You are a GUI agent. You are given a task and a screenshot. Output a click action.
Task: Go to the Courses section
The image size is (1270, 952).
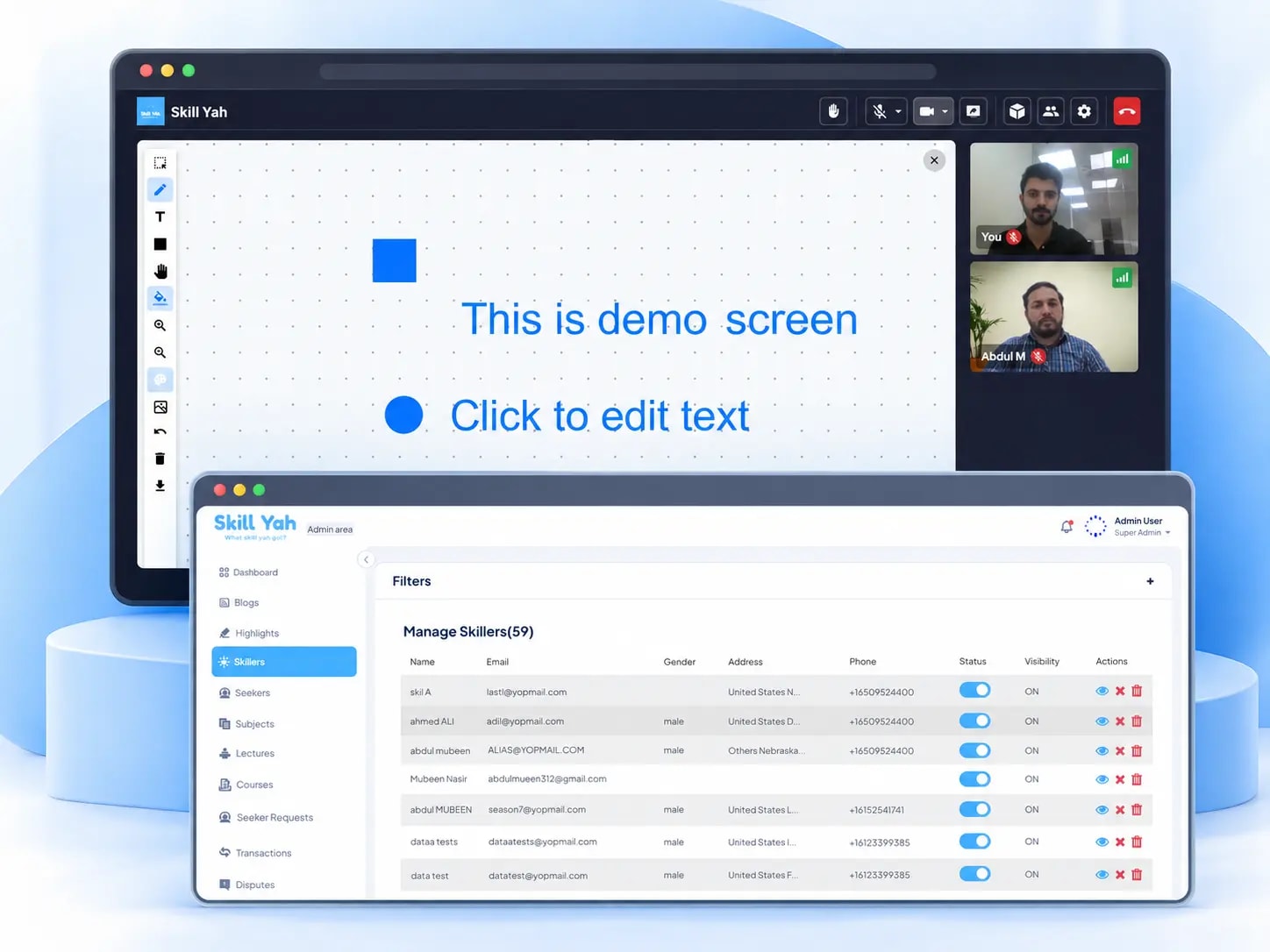click(x=246, y=785)
